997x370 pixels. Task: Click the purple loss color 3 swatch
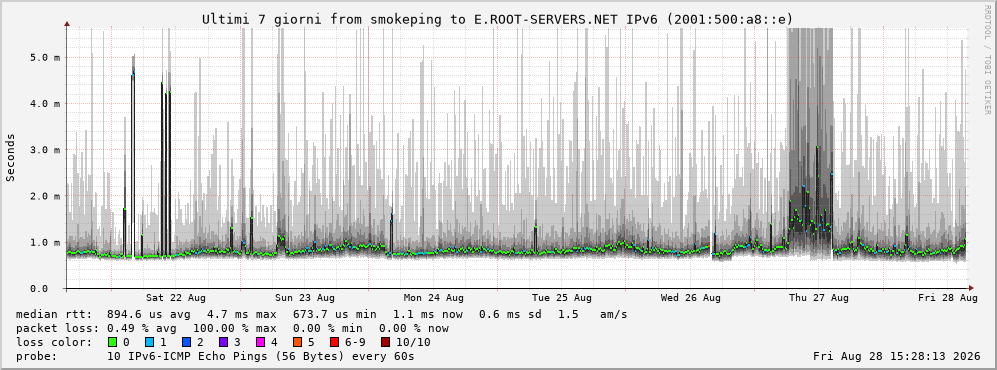(222, 342)
